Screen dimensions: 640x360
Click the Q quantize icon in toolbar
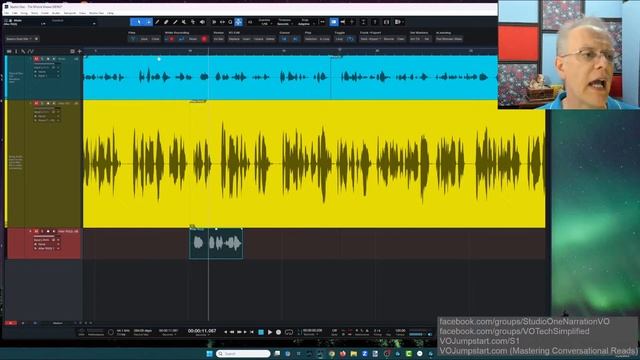tap(230, 22)
